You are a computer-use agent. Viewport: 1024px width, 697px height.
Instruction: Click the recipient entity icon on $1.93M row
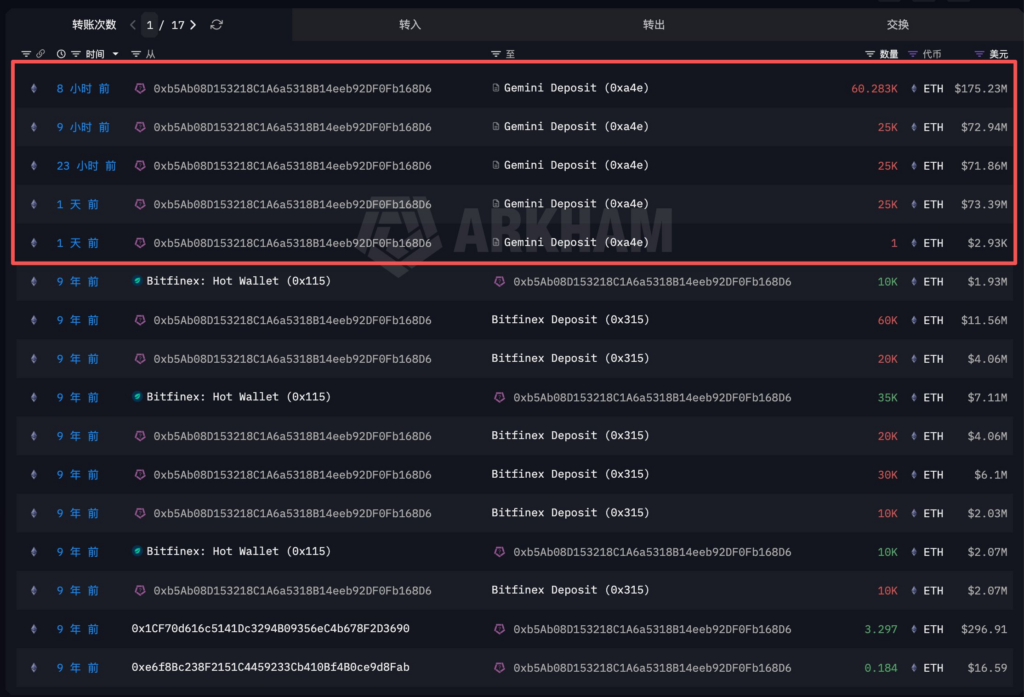(500, 282)
